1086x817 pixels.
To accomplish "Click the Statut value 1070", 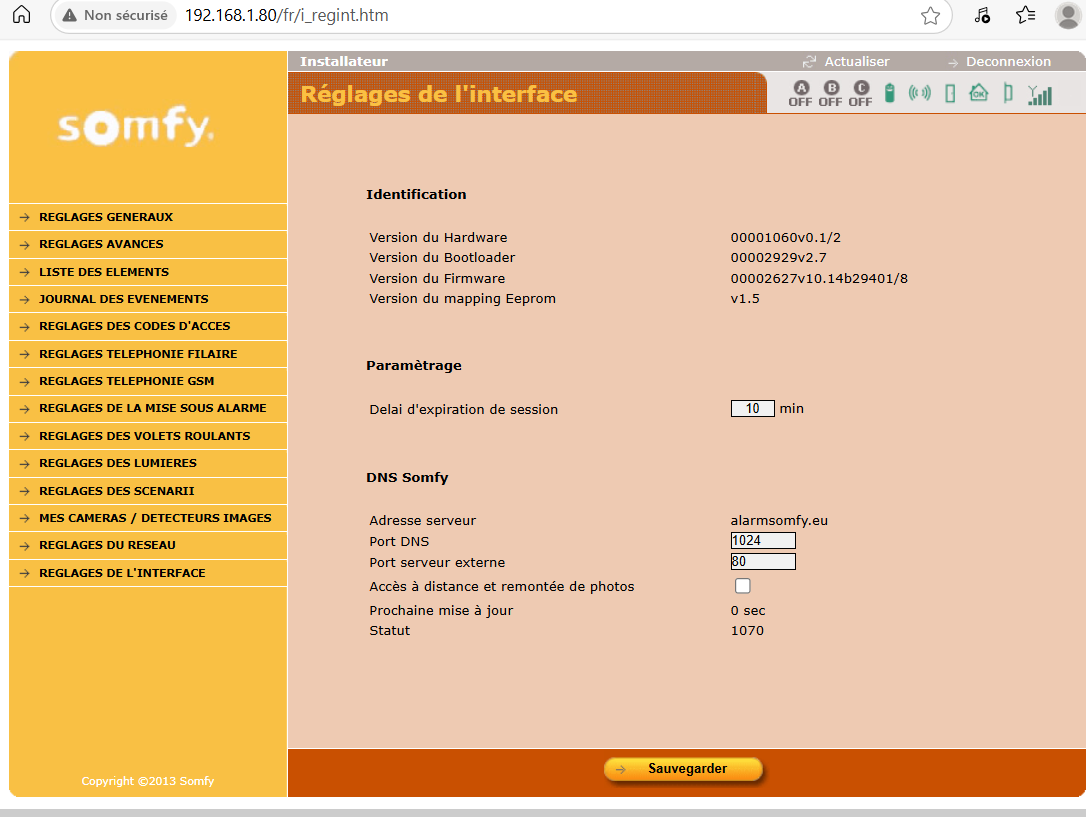I will 747,631.
